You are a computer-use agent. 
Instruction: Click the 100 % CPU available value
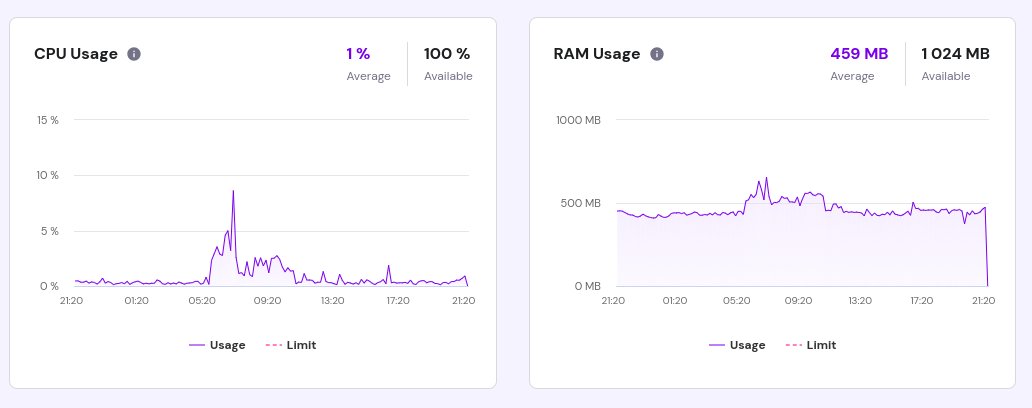(x=448, y=53)
